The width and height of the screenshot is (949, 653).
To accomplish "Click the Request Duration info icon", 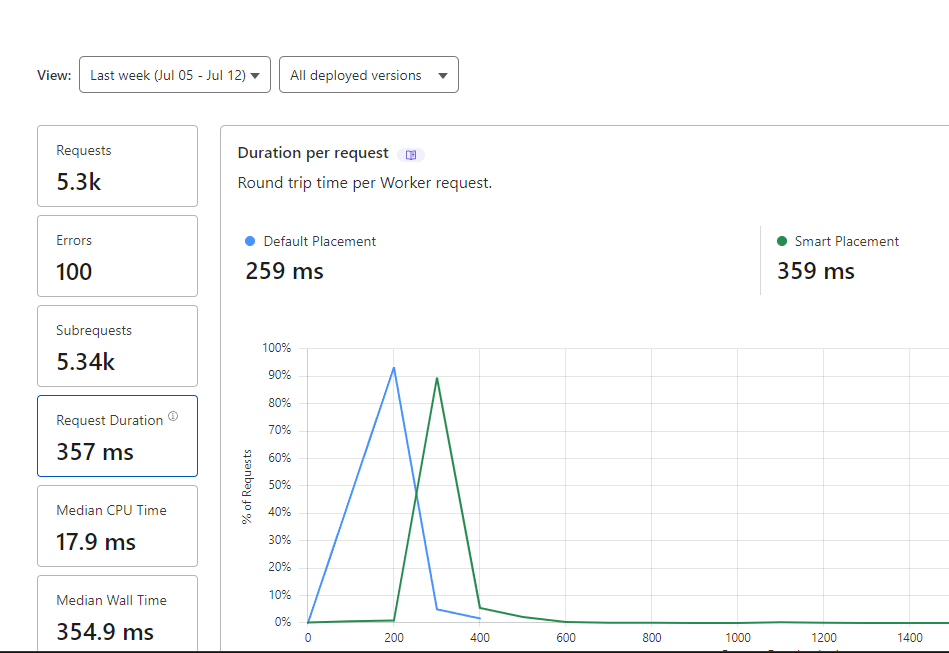I will [x=173, y=416].
